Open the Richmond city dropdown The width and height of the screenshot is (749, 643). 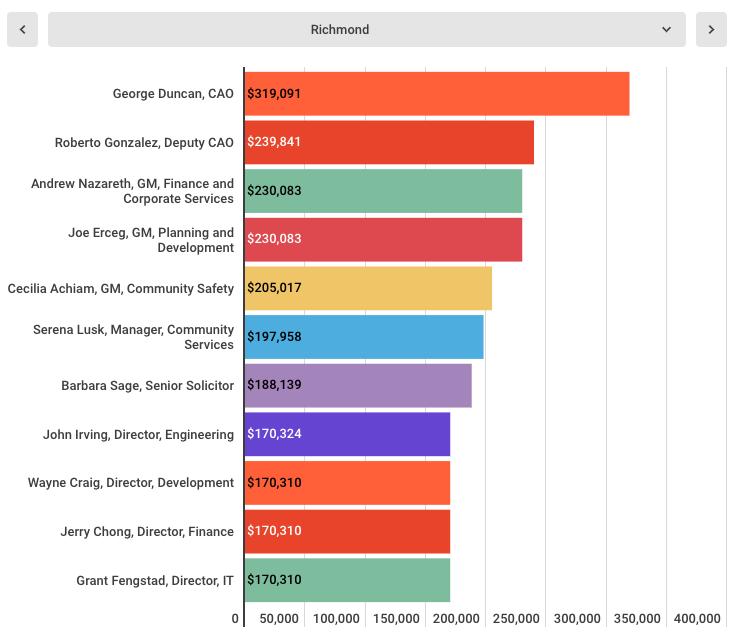tap(340, 30)
